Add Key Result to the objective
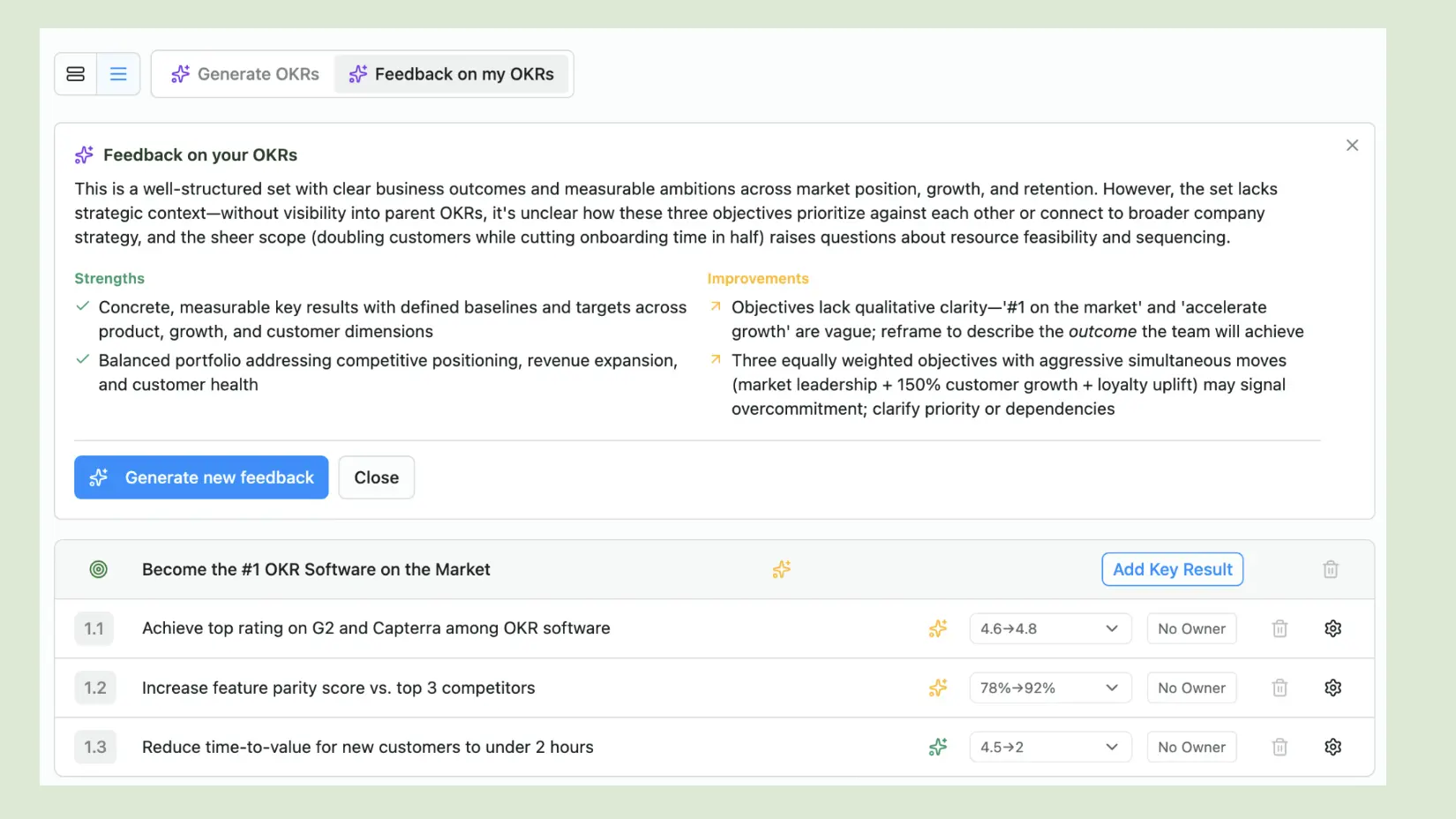The height and width of the screenshot is (819, 1456). (1173, 569)
